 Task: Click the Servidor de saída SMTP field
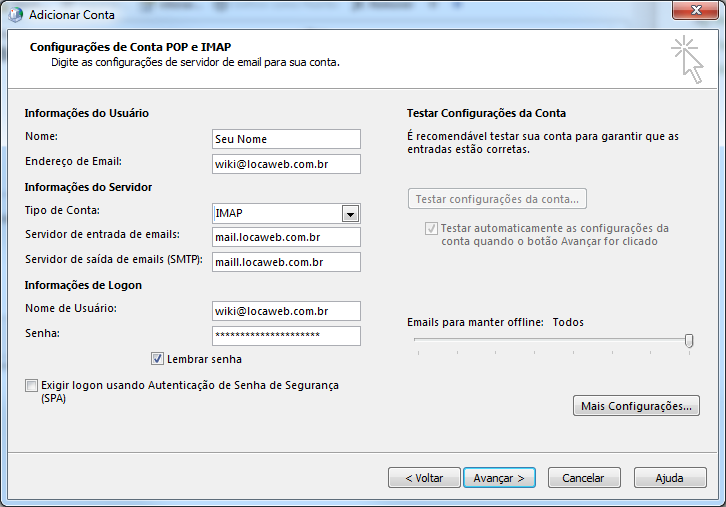point(286,262)
